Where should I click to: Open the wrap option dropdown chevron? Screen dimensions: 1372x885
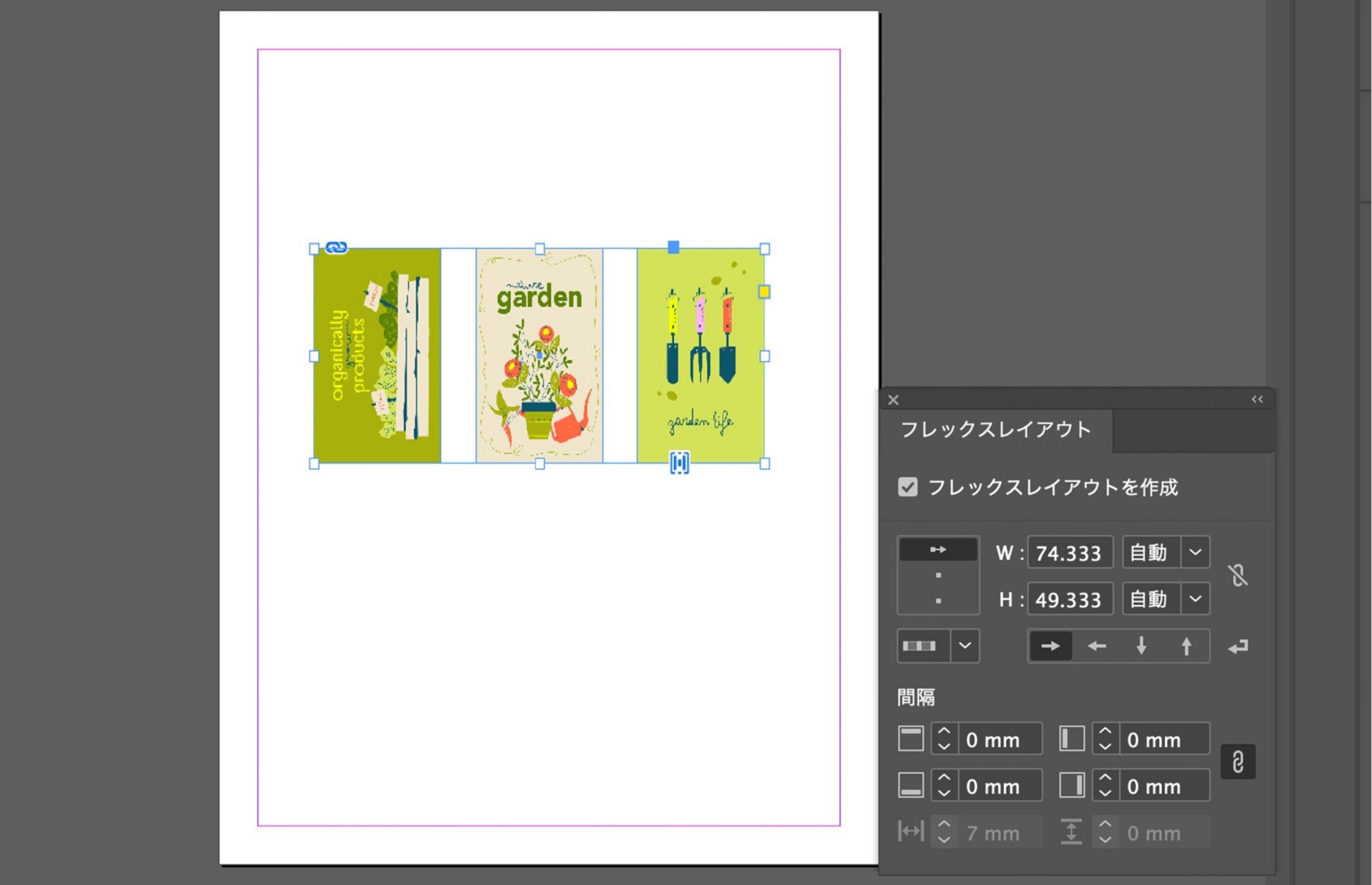(966, 646)
